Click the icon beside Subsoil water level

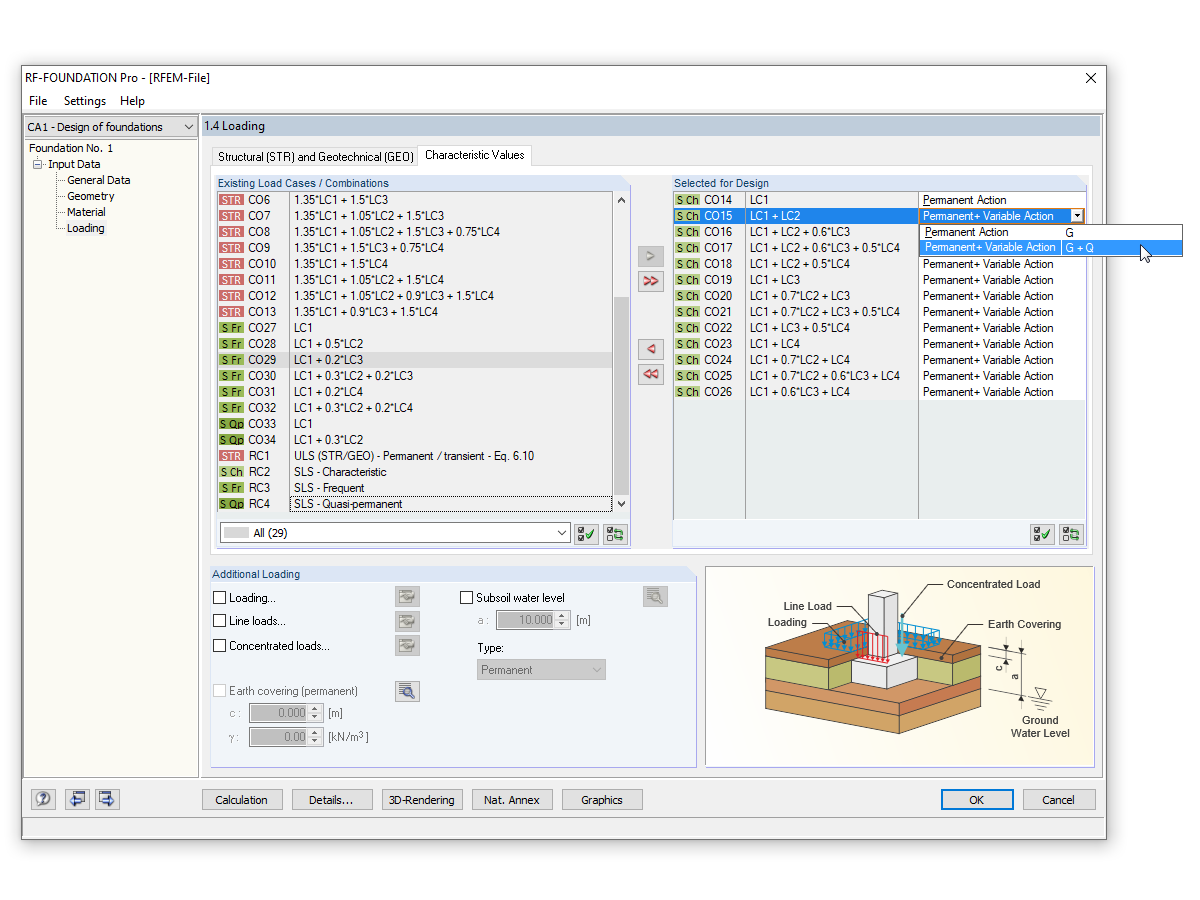[655, 595]
